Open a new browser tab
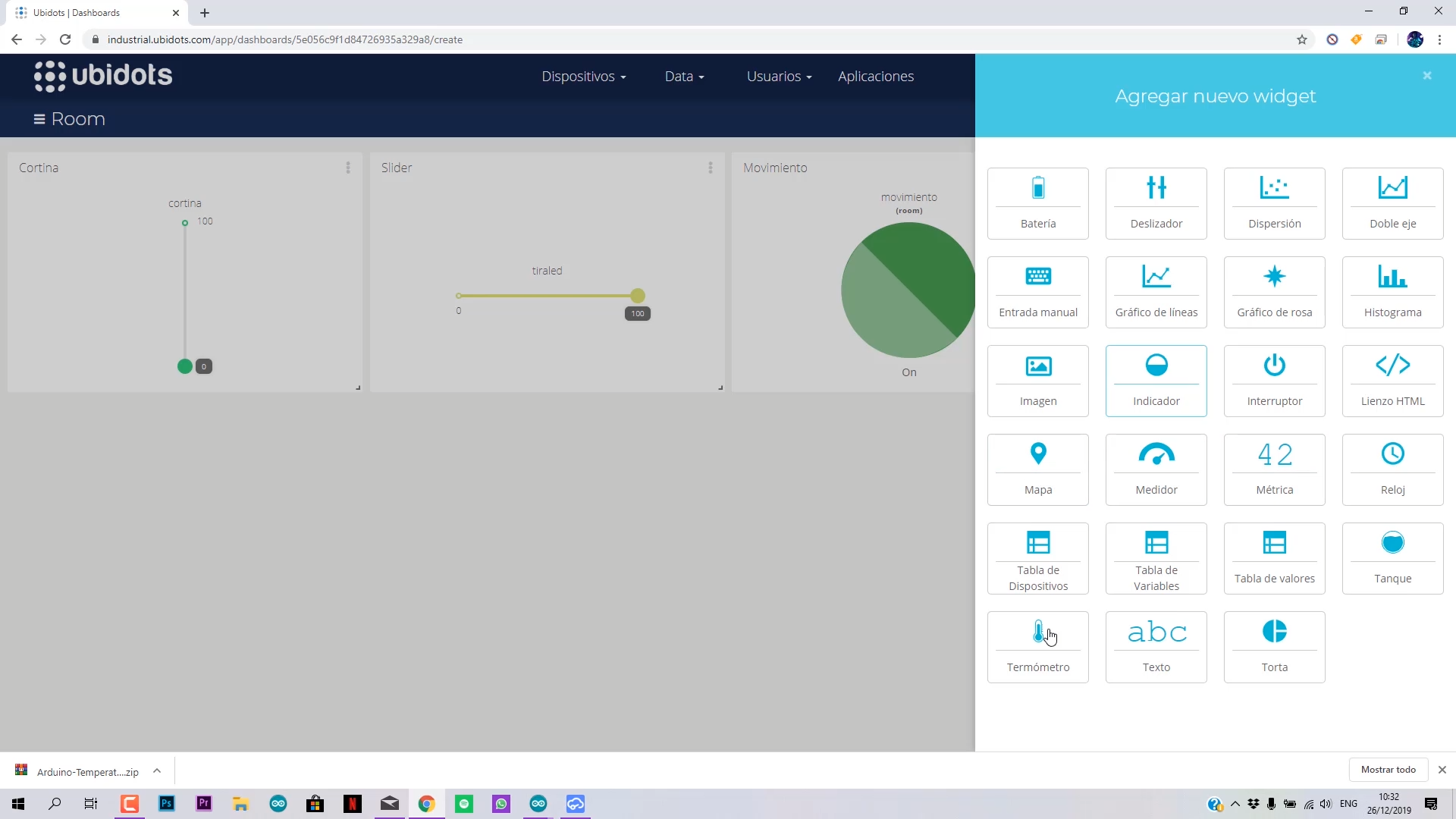1456x819 pixels. pyautogui.click(x=205, y=13)
